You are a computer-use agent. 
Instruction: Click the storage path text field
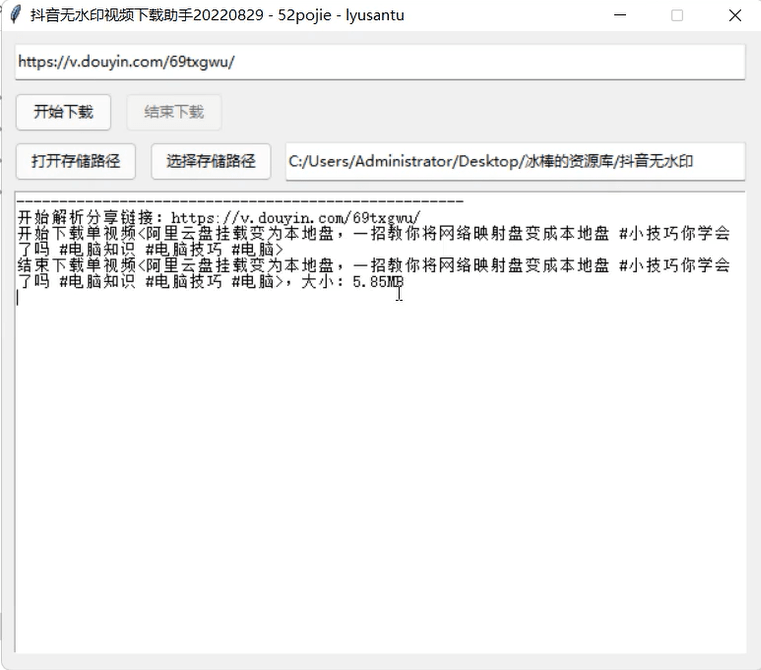(515, 161)
